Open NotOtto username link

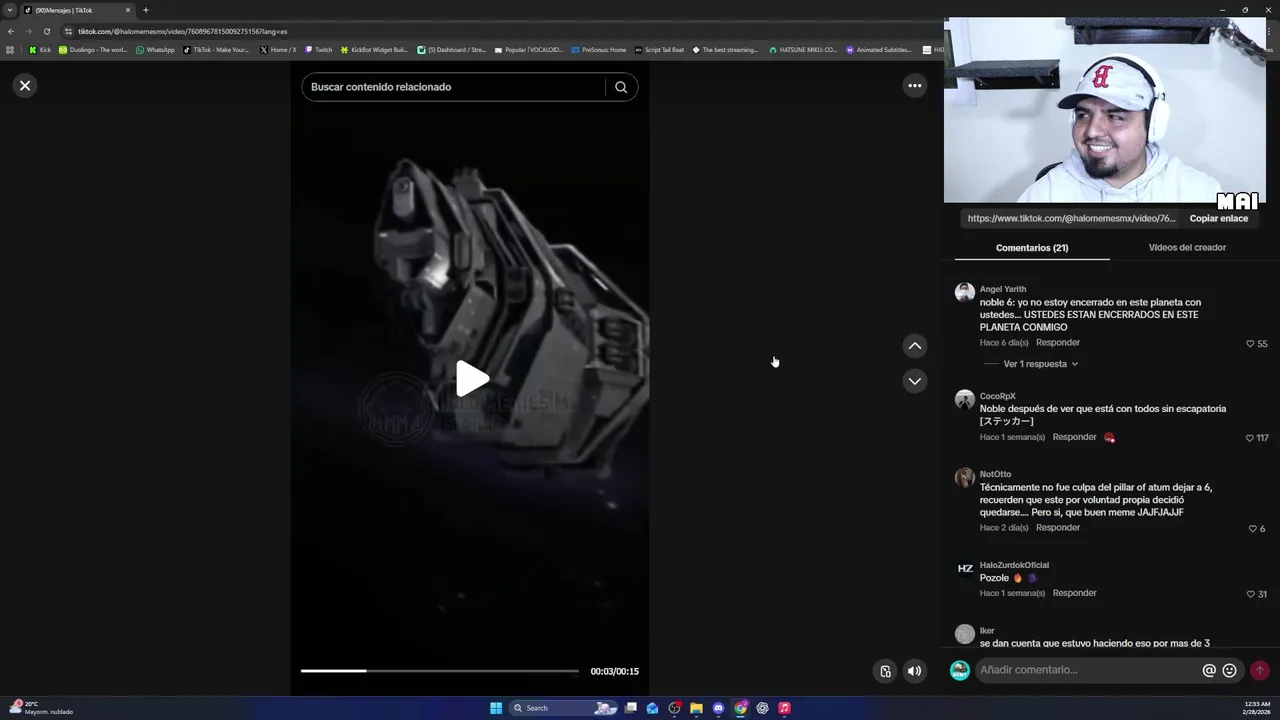click(x=995, y=475)
